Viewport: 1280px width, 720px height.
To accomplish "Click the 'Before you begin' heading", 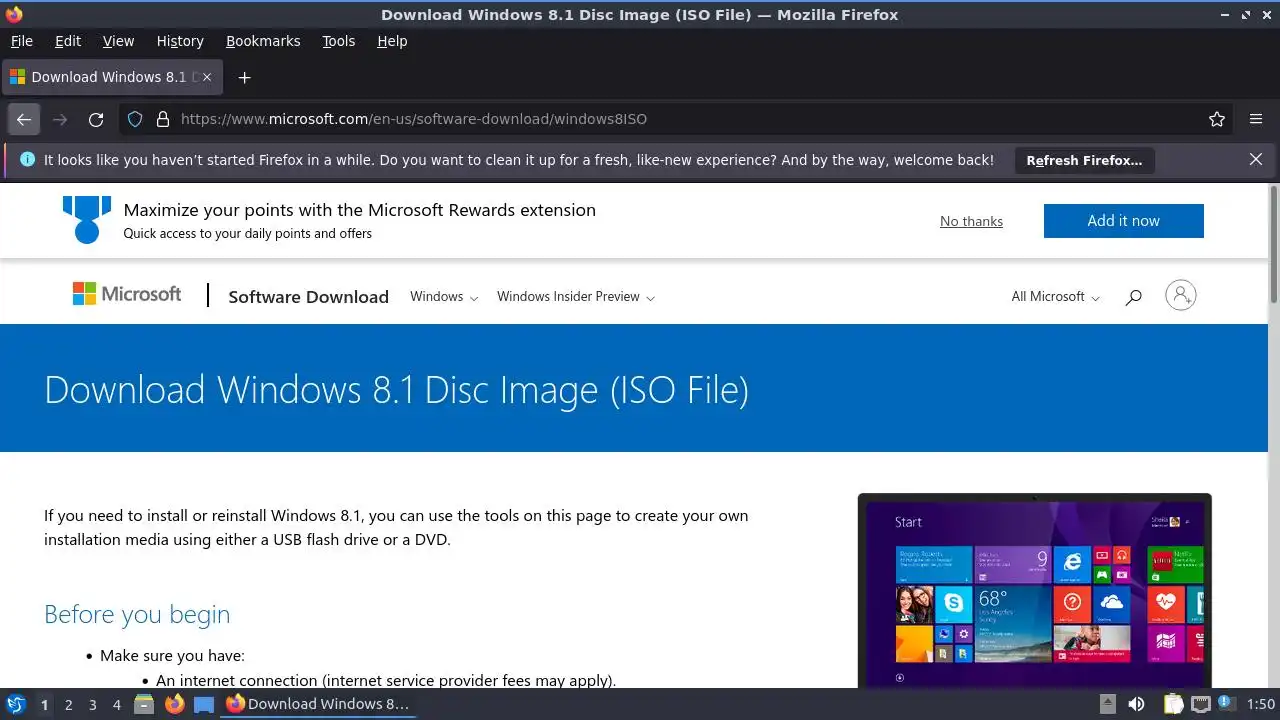I will [x=137, y=614].
